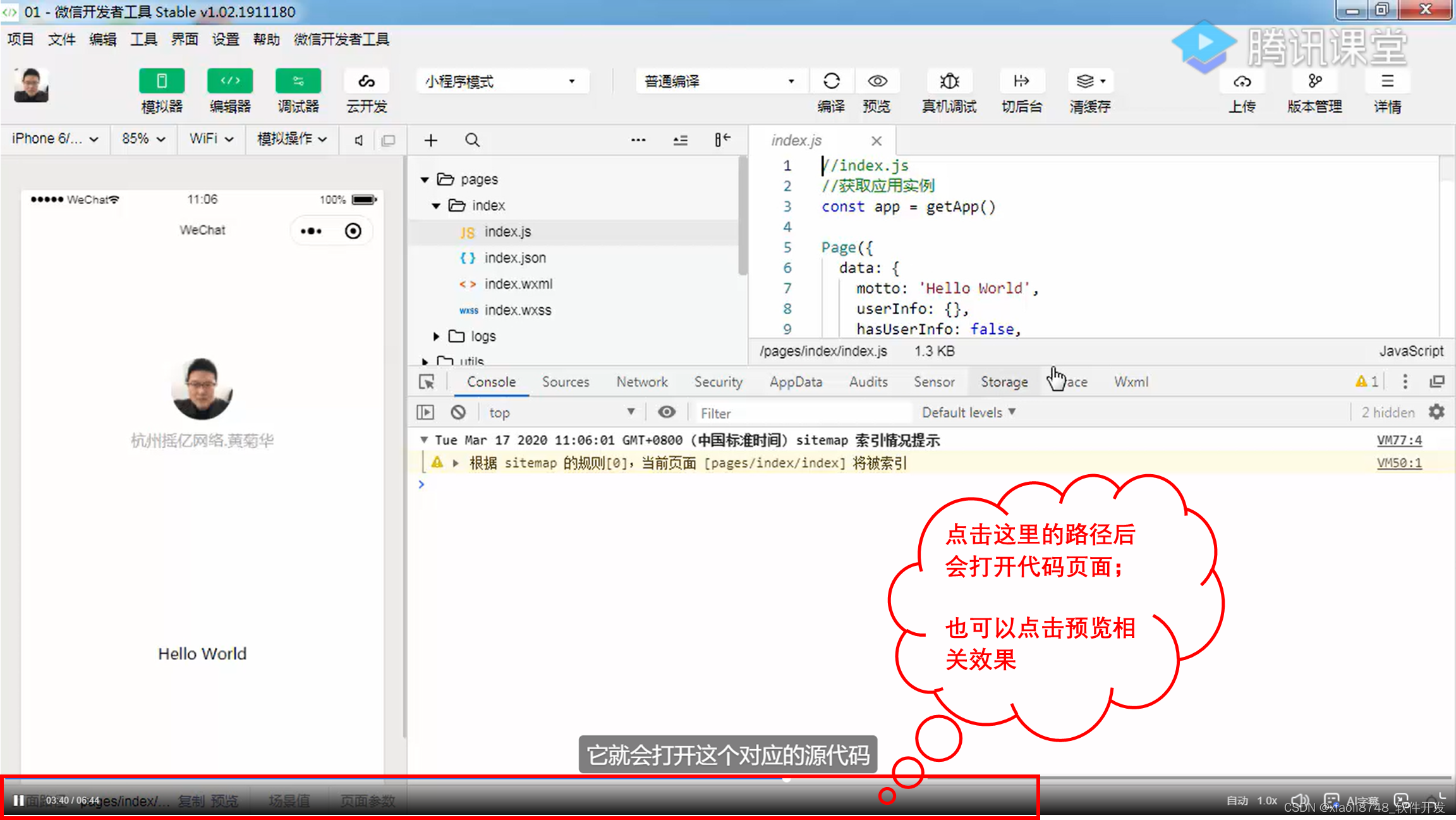Image resolution: width=1456 pixels, height=820 pixels.
Task: Detach the simulator into separate window
Action: point(388,140)
